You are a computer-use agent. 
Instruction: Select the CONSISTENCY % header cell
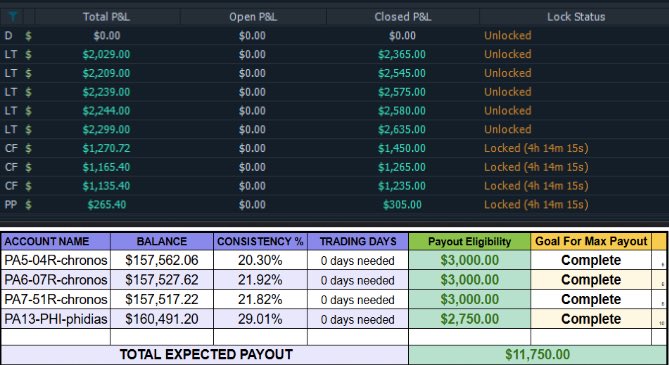pyautogui.click(x=260, y=241)
